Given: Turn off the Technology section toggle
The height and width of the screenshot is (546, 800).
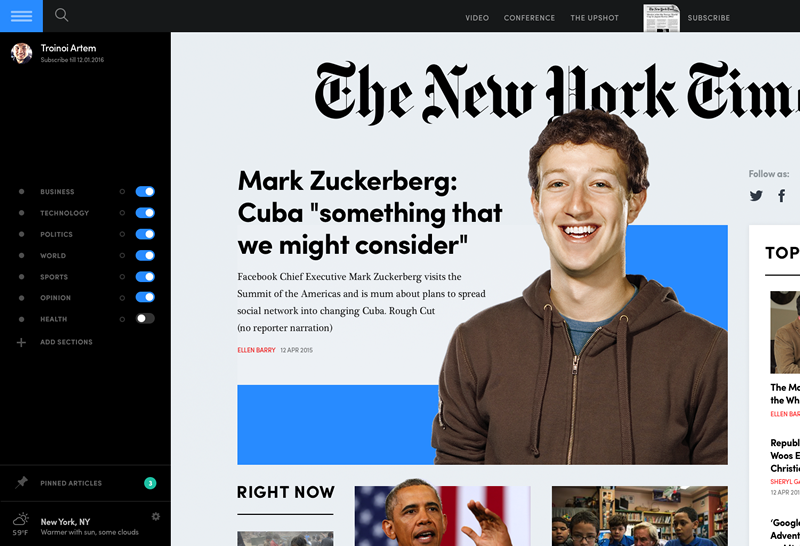Looking at the screenshot, I should pos(145,213).
